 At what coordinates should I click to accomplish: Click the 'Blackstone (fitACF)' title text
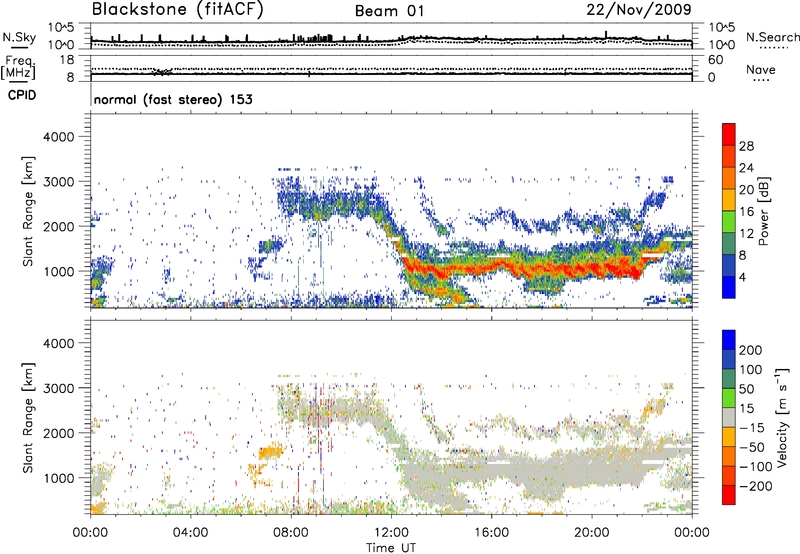pyautogui.click(x=177, y=10)
